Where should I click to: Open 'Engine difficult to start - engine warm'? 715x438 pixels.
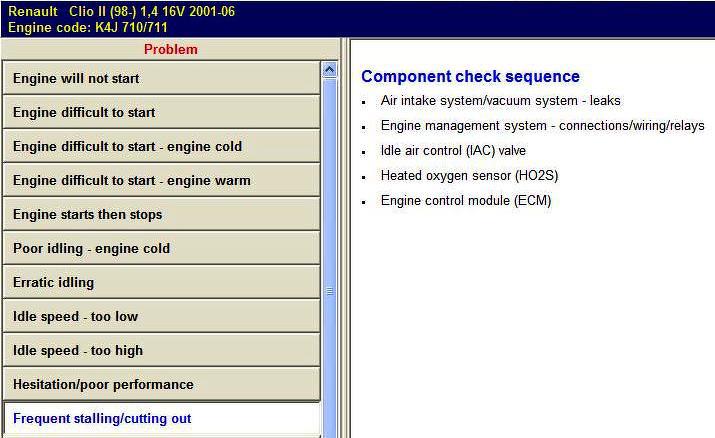click(x=161, y=180)
